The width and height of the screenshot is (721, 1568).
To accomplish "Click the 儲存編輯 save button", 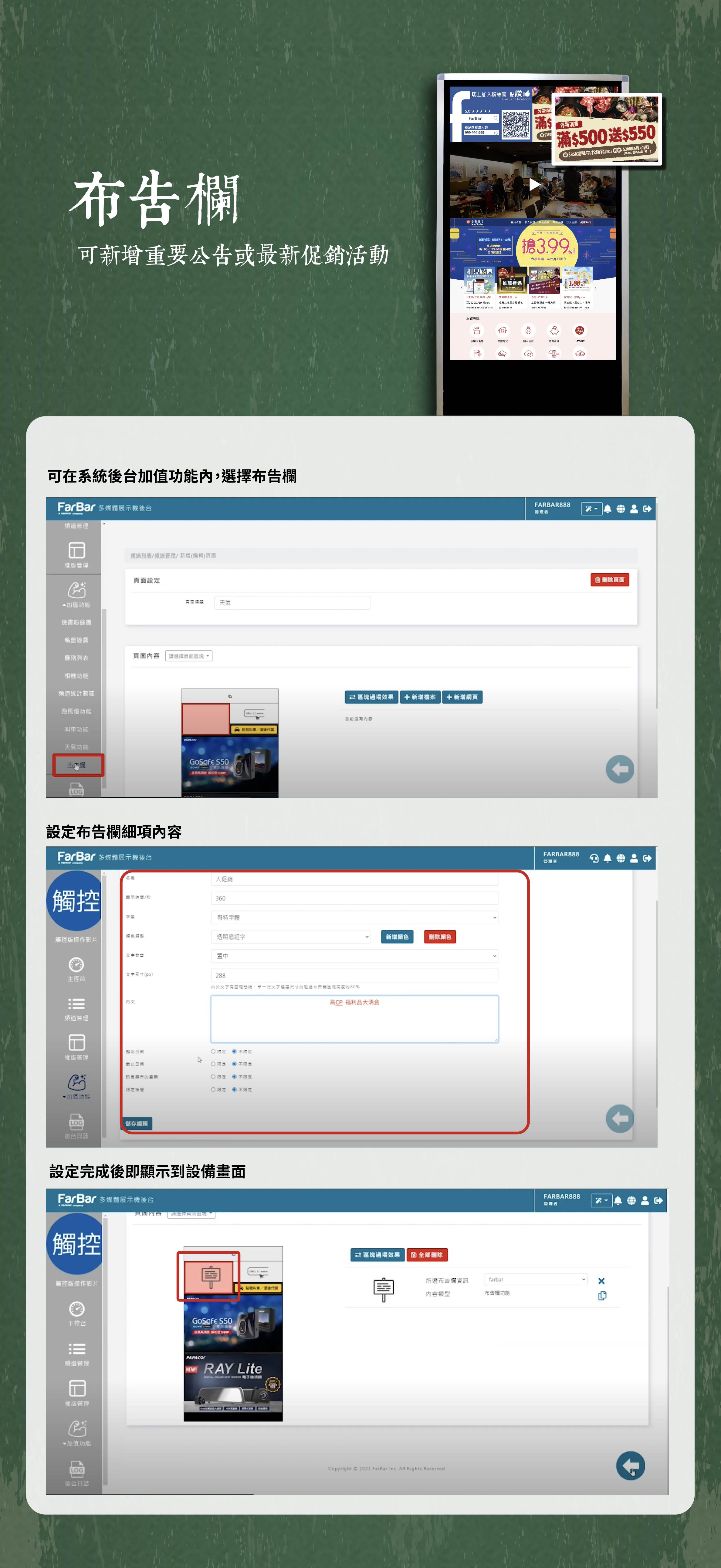I will (x=137, y=1124).
